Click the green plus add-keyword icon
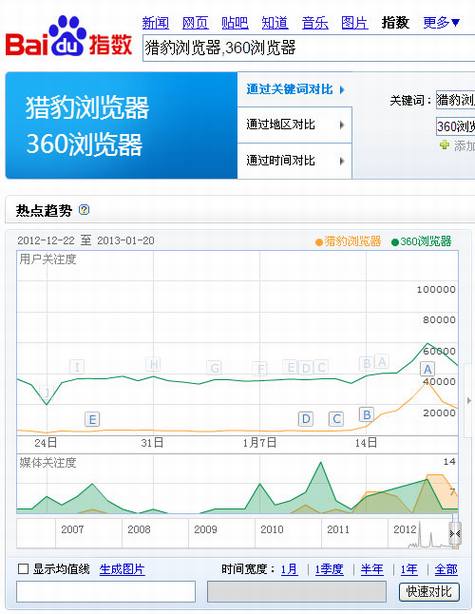The image size is (475, 614). point(444,146)
